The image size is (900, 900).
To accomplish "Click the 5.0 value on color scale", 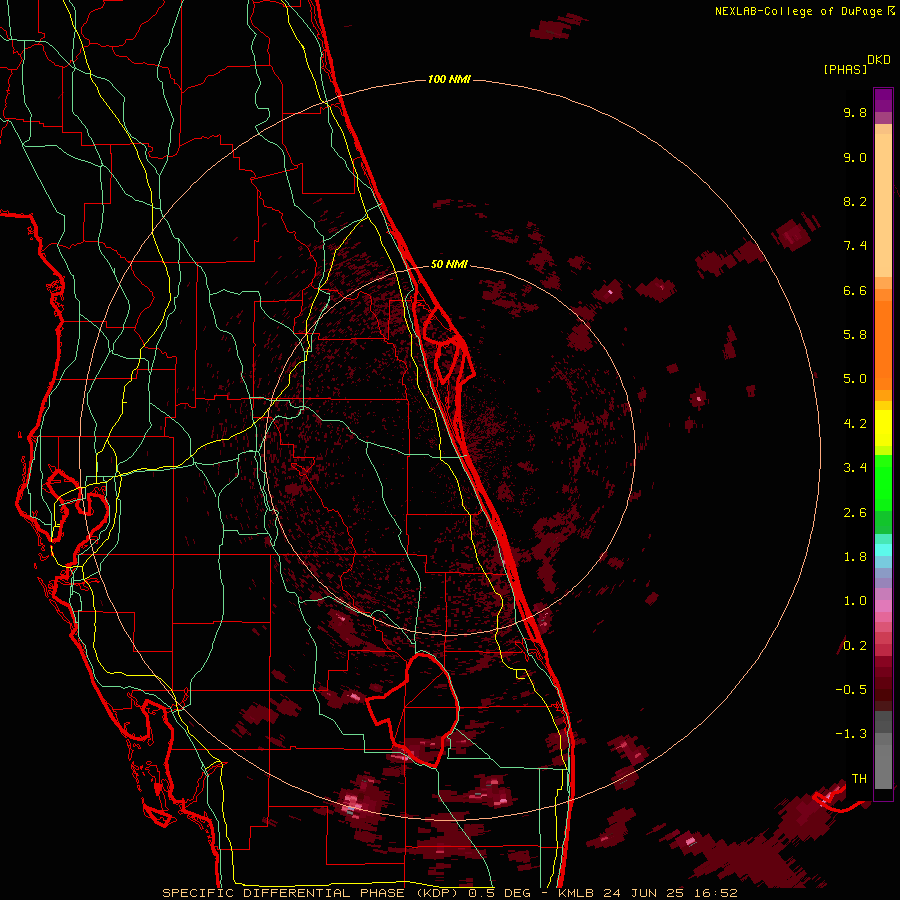I will 855,379.
